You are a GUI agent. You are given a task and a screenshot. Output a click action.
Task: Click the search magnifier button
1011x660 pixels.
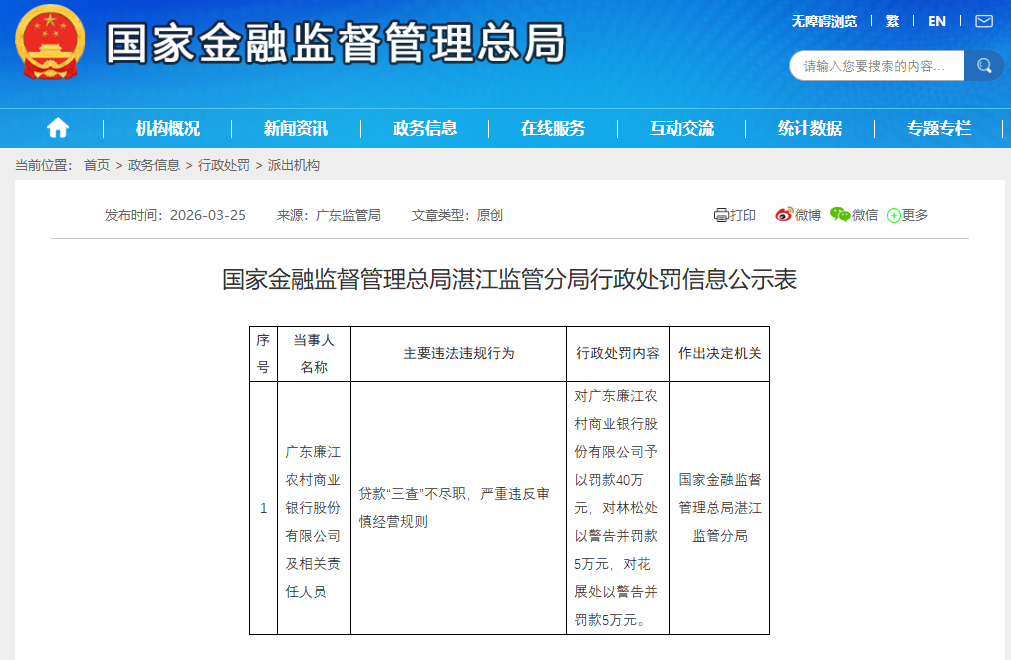[x=984, y=65]
